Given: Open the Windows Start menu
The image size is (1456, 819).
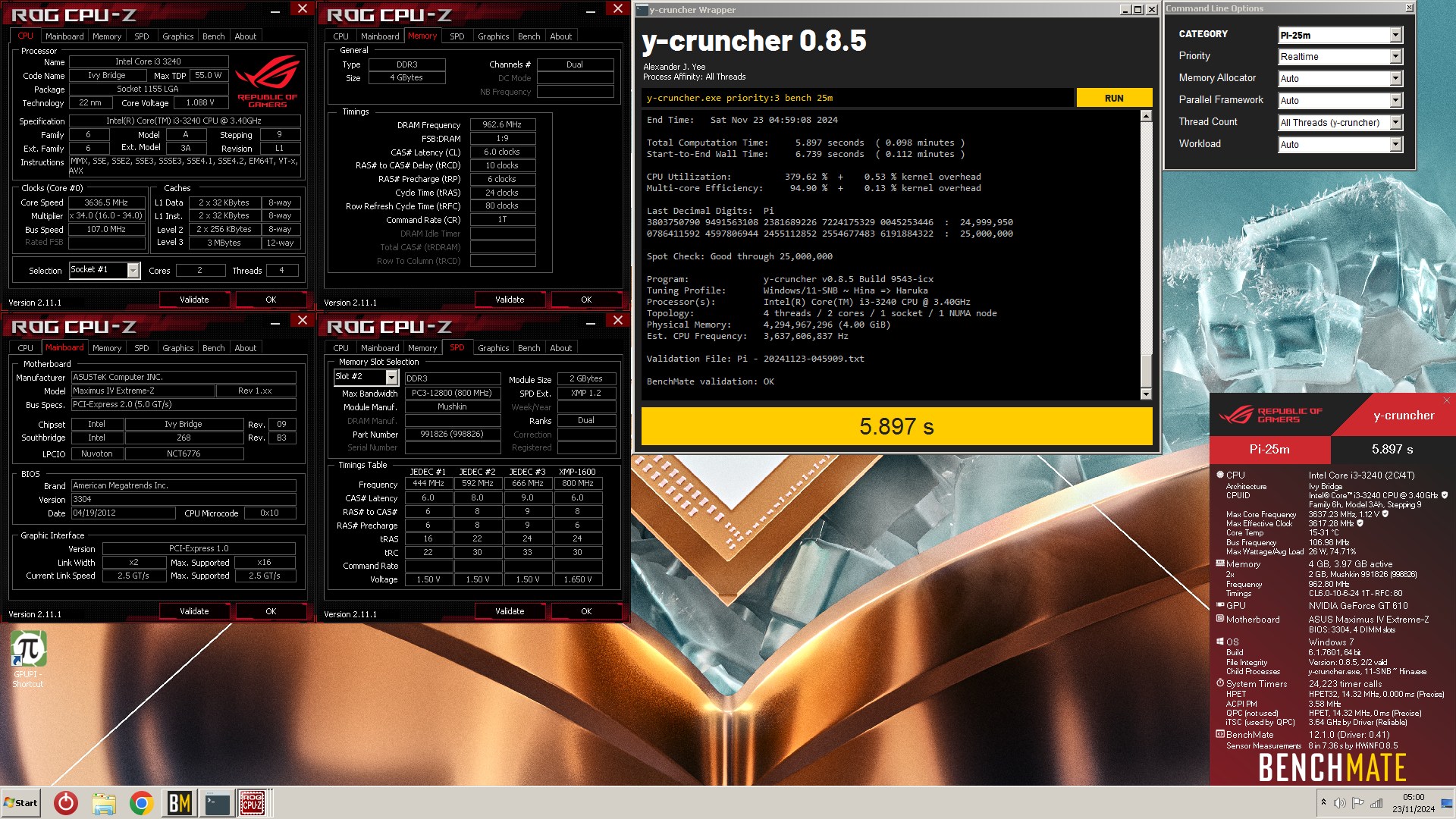Looking at the screenshot, I should (20, 803).
